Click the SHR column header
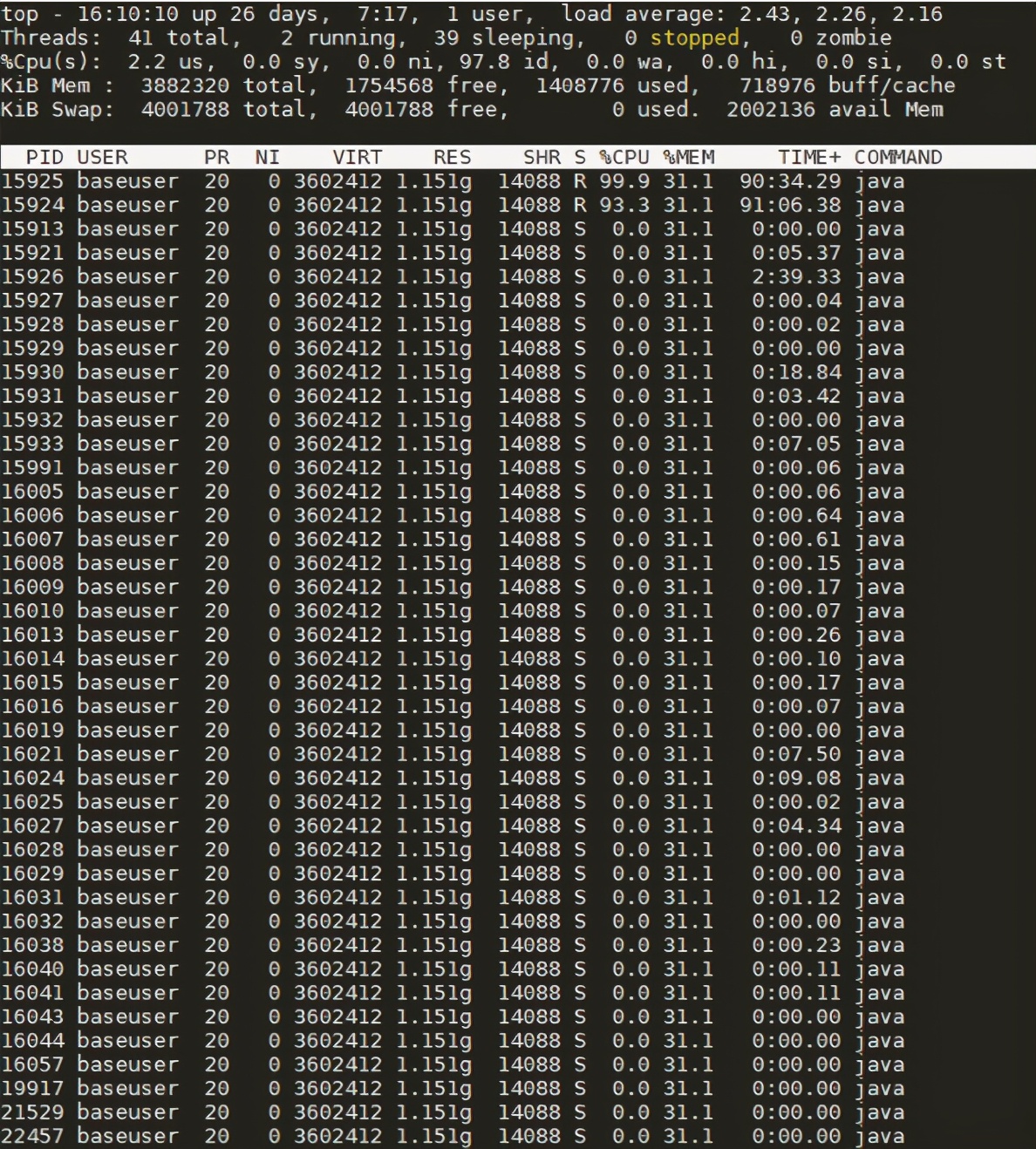This screenshot has height=1149, width=1036. point(542,157)
